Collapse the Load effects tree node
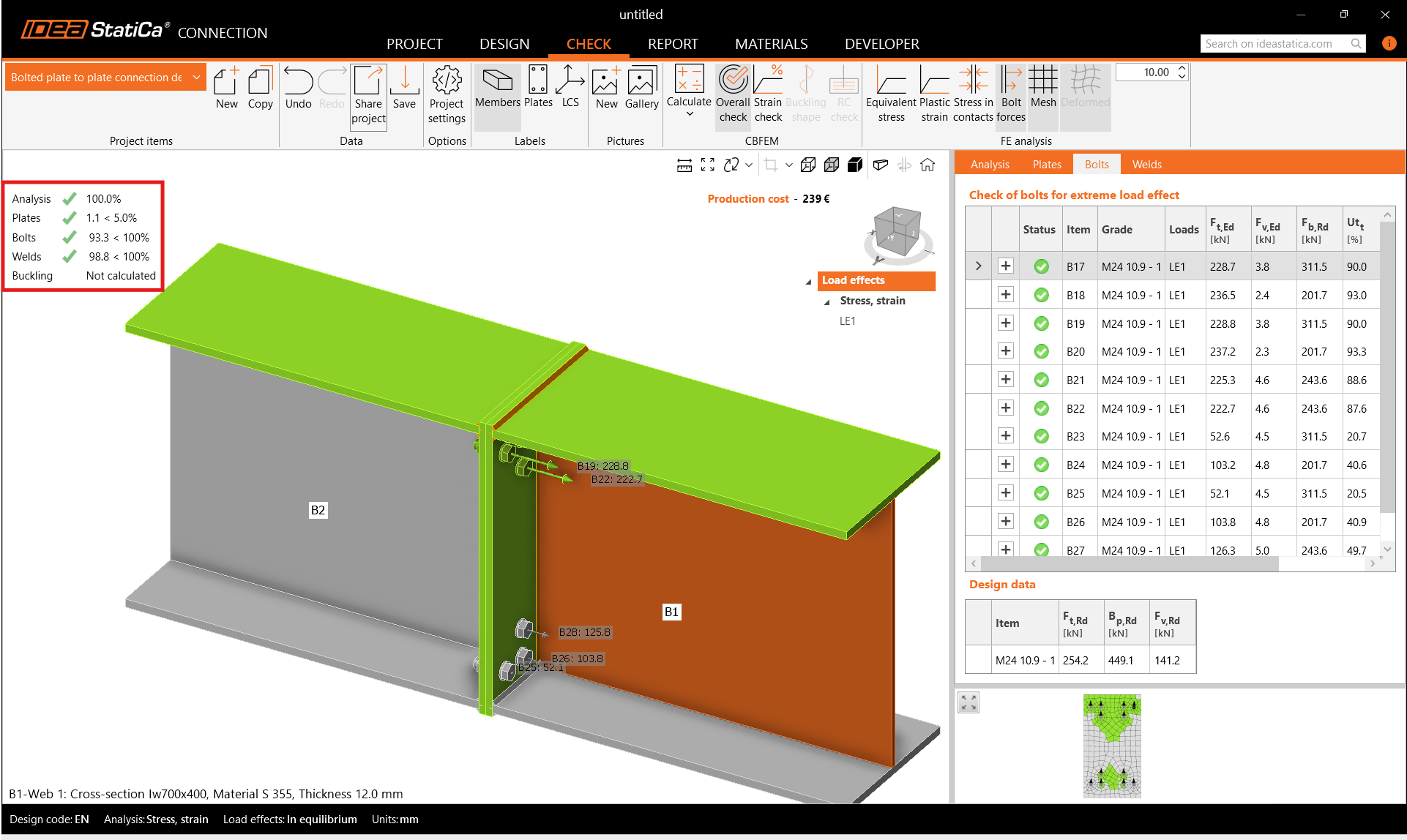The height and width of the screenshot is (840, 1407). click(808, 282)
